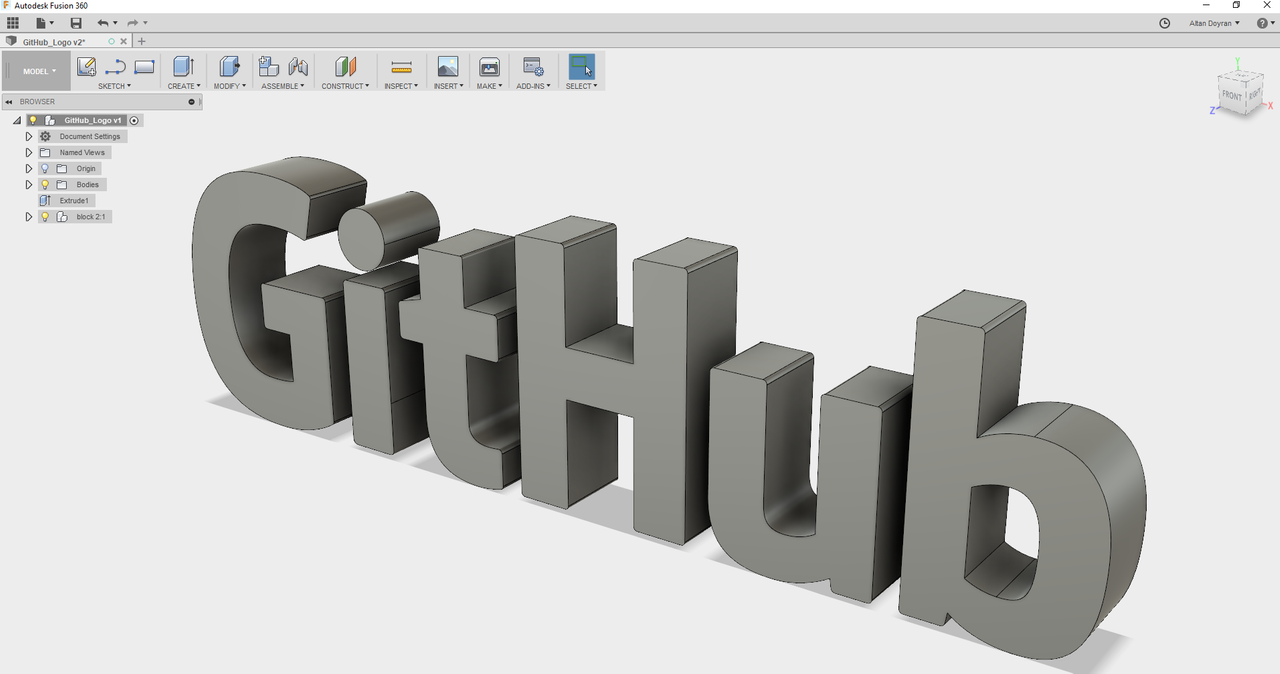Click the Extrude icon in the Create panel

pos(182,67)
